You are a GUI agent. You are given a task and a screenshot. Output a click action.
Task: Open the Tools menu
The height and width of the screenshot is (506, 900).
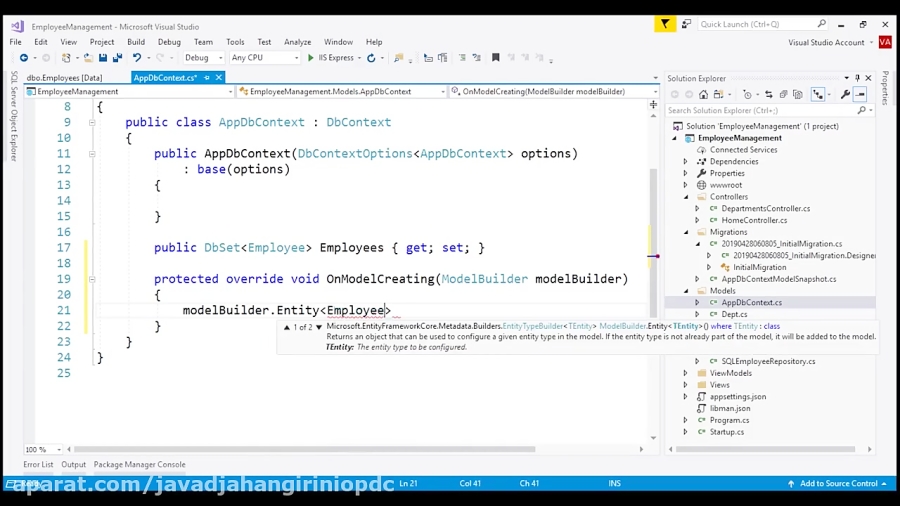[235, 42]
